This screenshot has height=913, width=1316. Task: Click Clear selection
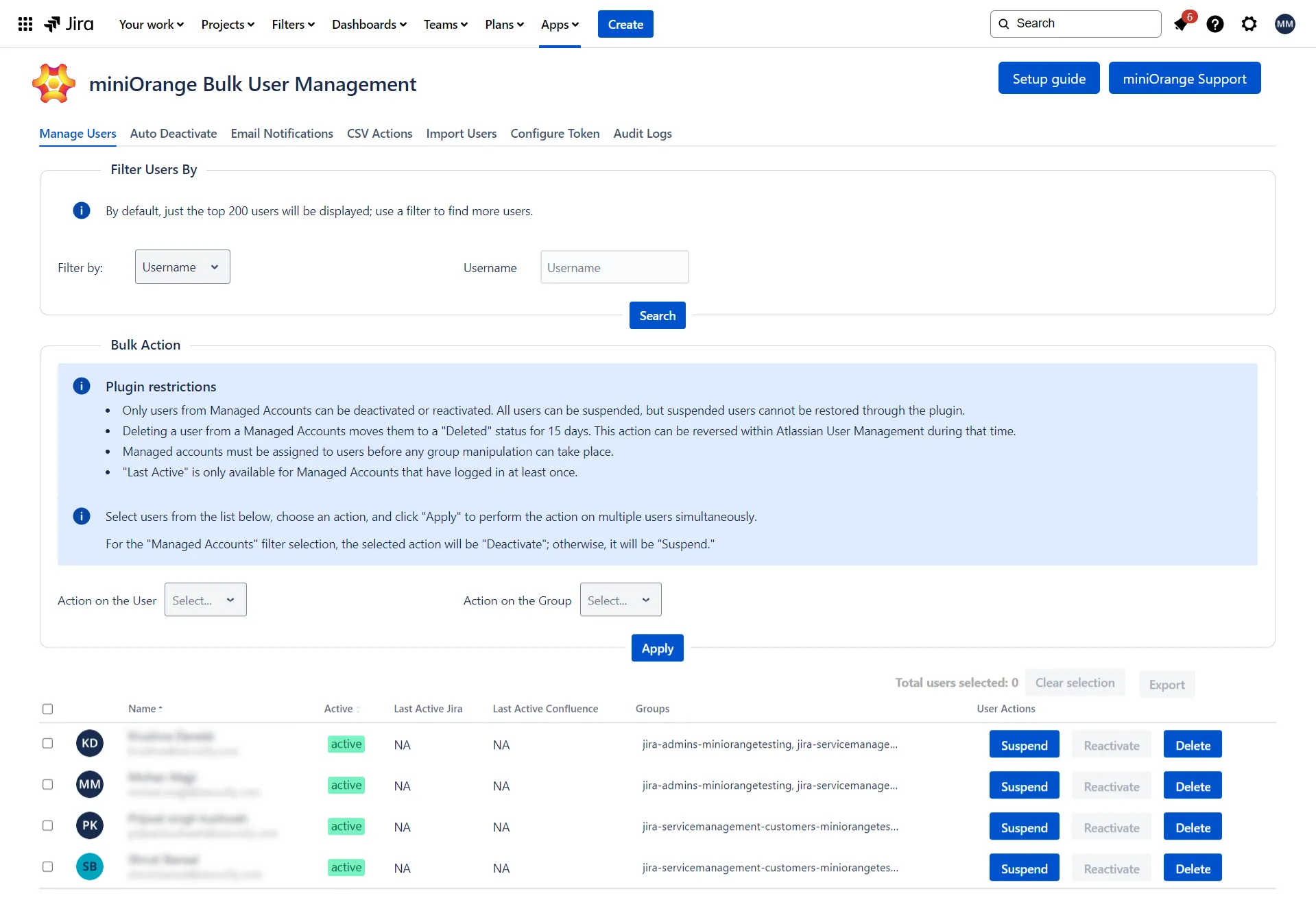pos(1075,683)
